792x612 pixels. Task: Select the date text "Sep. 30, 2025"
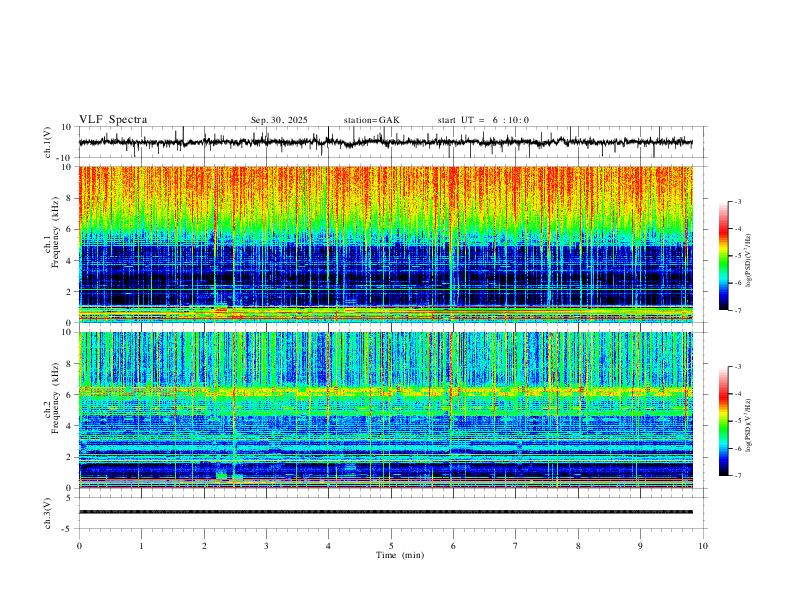279,120
